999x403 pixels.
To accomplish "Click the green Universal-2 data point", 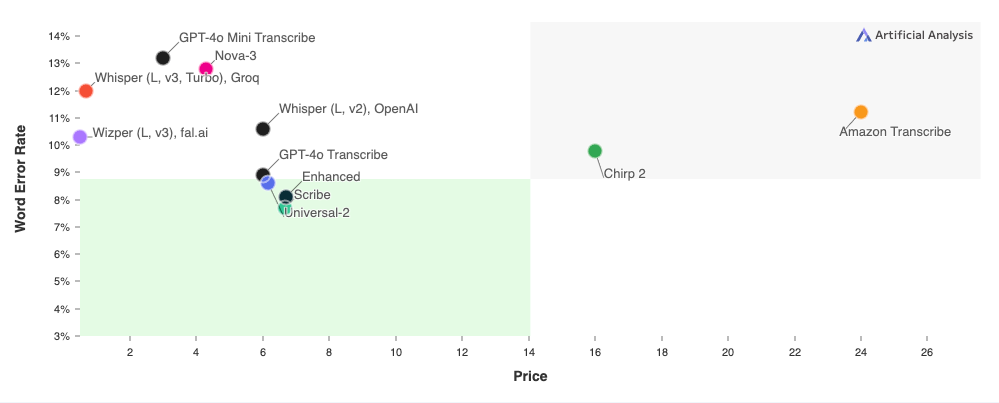I will pyautogui.click(x=284, y=208).
